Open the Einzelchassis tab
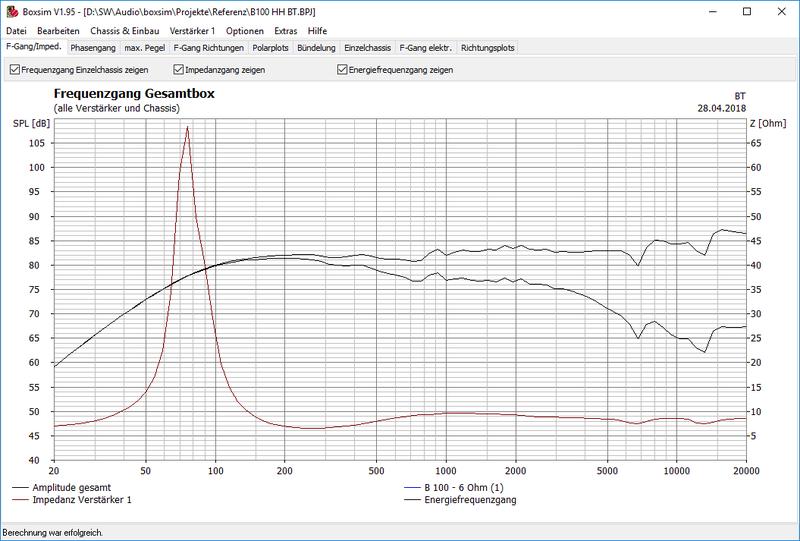Image resolution: width=800 pixels, height=541 pixels. point(367,48)
